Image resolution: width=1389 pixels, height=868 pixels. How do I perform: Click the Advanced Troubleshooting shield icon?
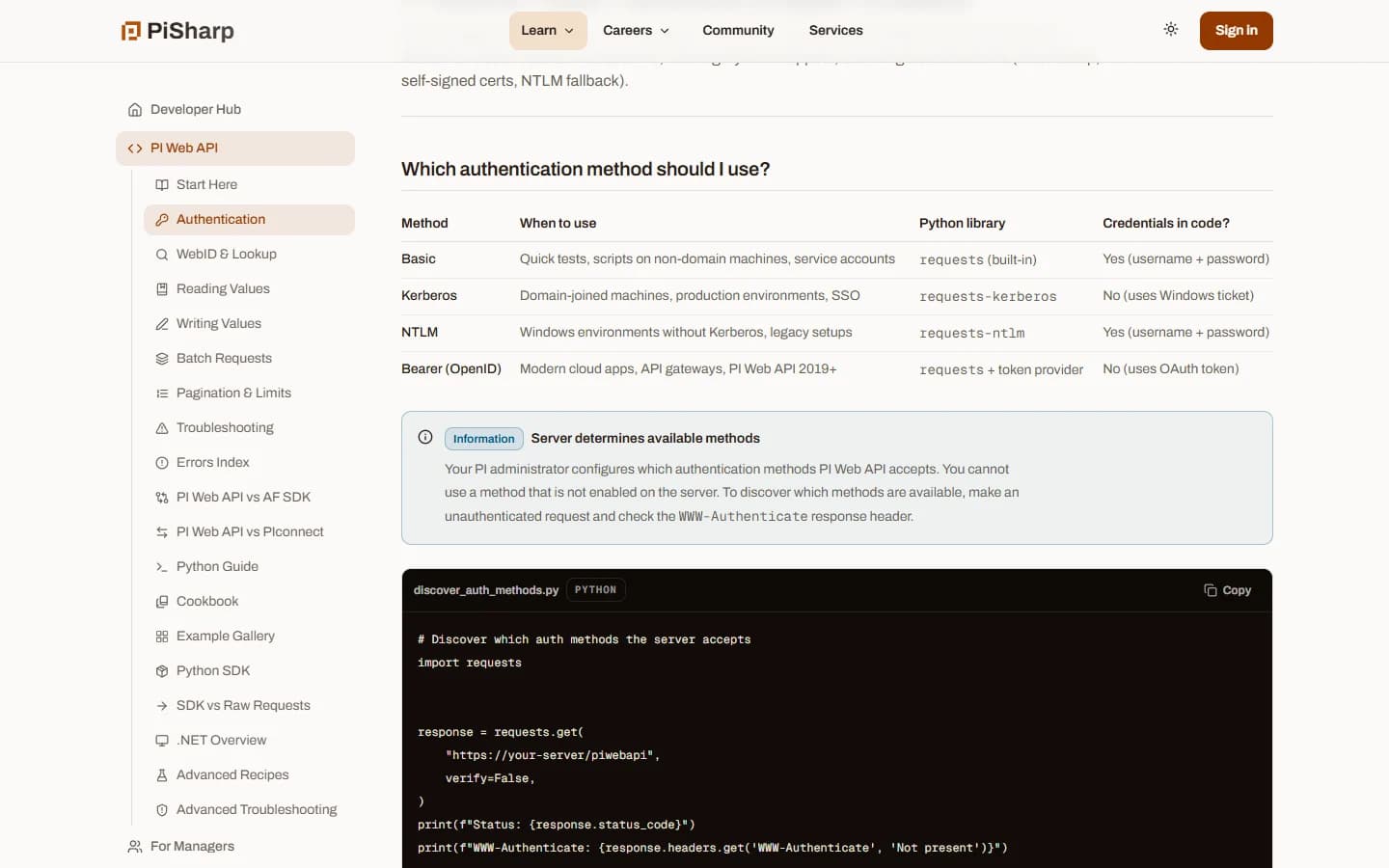pos(162,810)
